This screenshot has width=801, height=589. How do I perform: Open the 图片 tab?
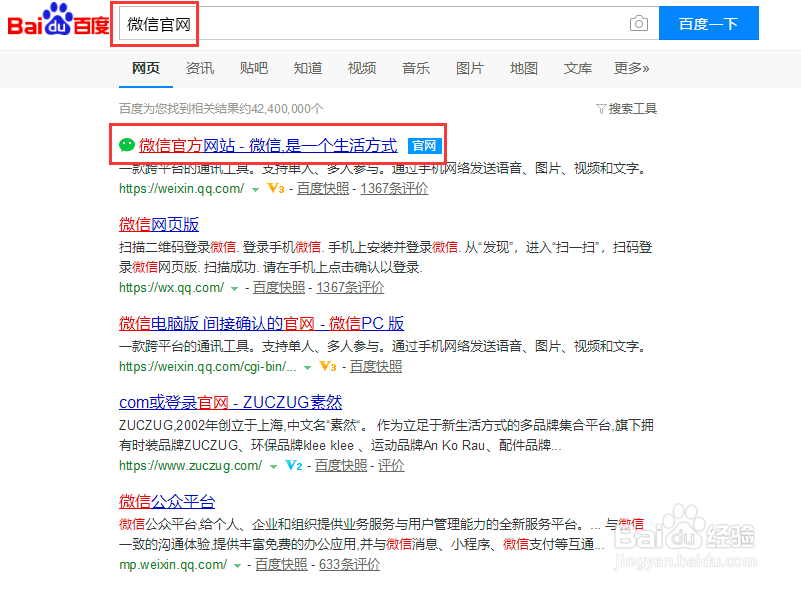point(469,68)
